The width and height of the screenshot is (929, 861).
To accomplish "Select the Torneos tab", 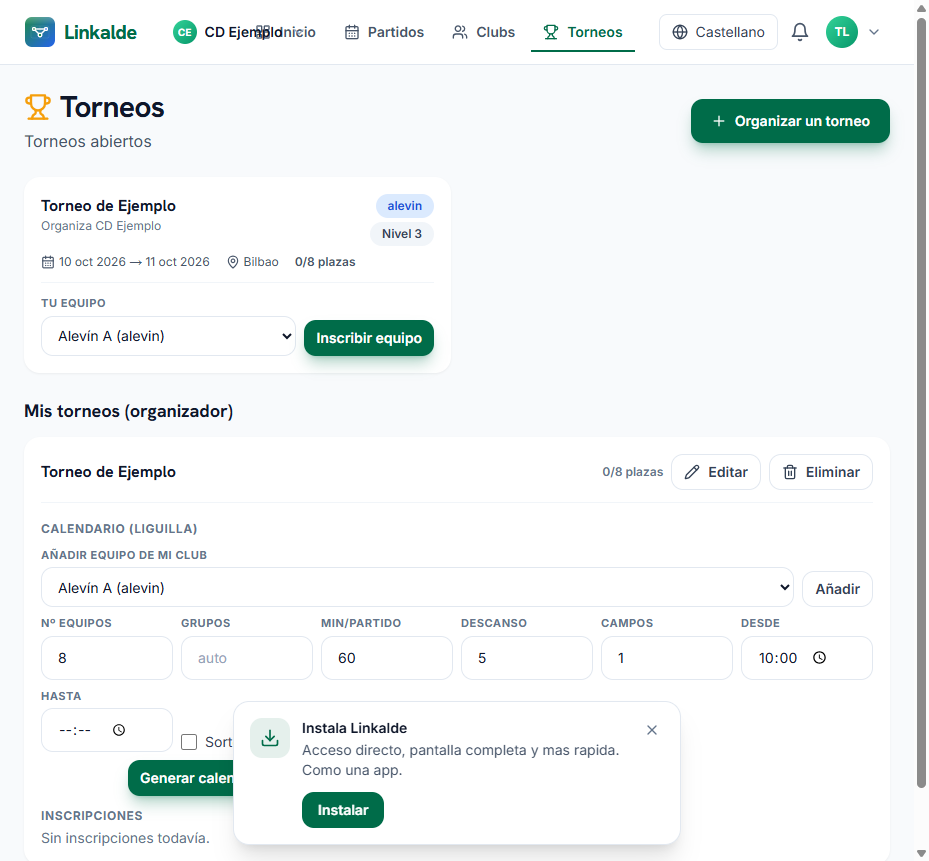I will point(583,32).
